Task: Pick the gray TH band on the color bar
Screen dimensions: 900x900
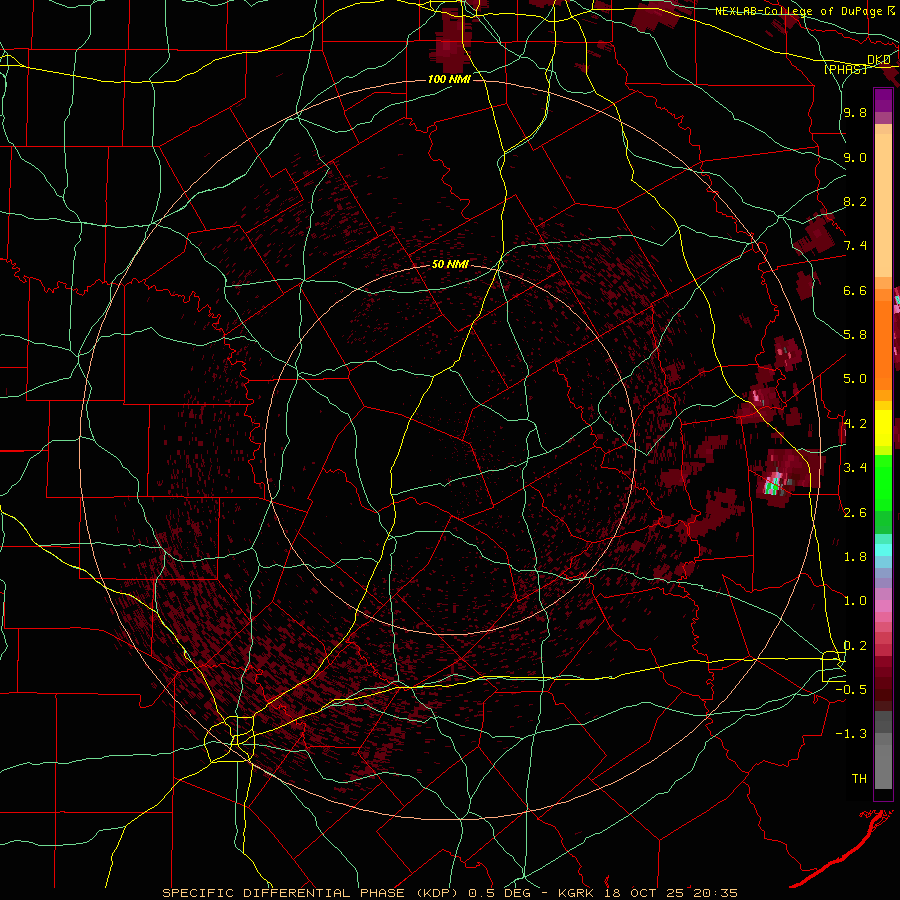Action: [x=883, y=766]
